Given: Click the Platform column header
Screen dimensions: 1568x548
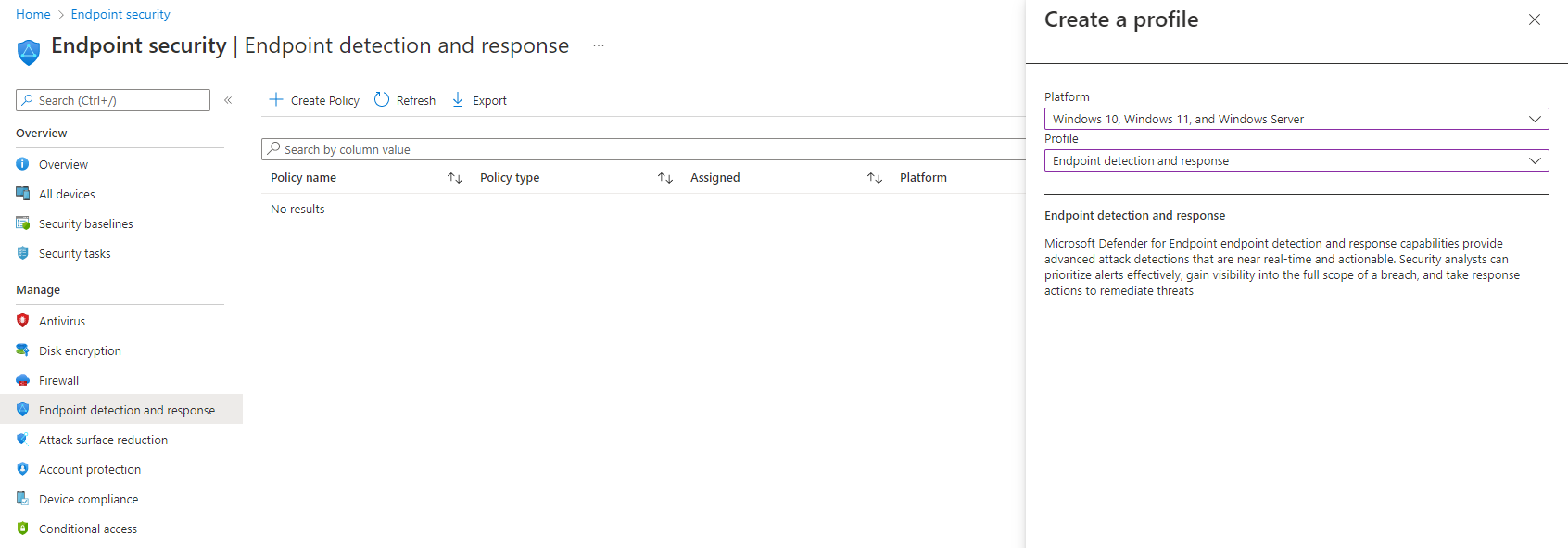Looking at the screenshot, I should point(923,178).
